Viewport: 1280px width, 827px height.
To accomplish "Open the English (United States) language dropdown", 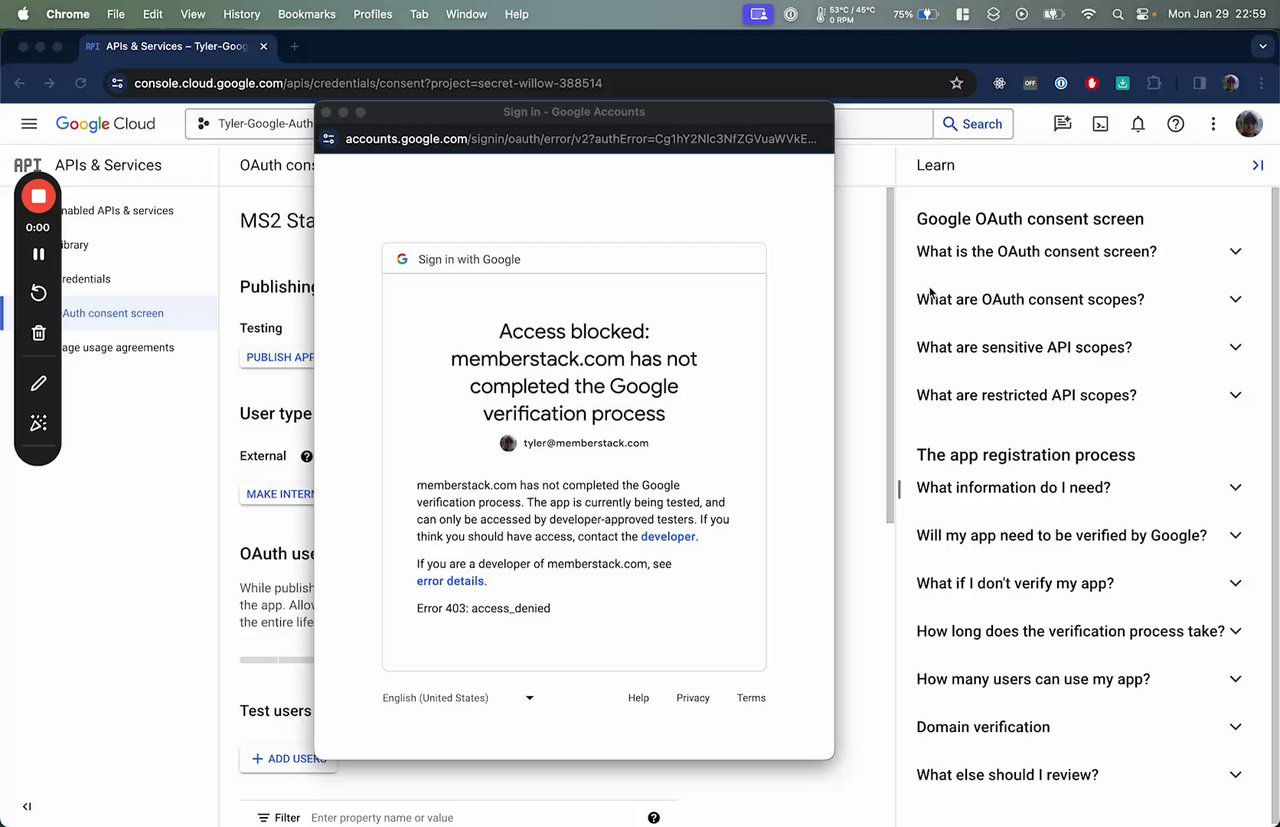I will (458, 698).
